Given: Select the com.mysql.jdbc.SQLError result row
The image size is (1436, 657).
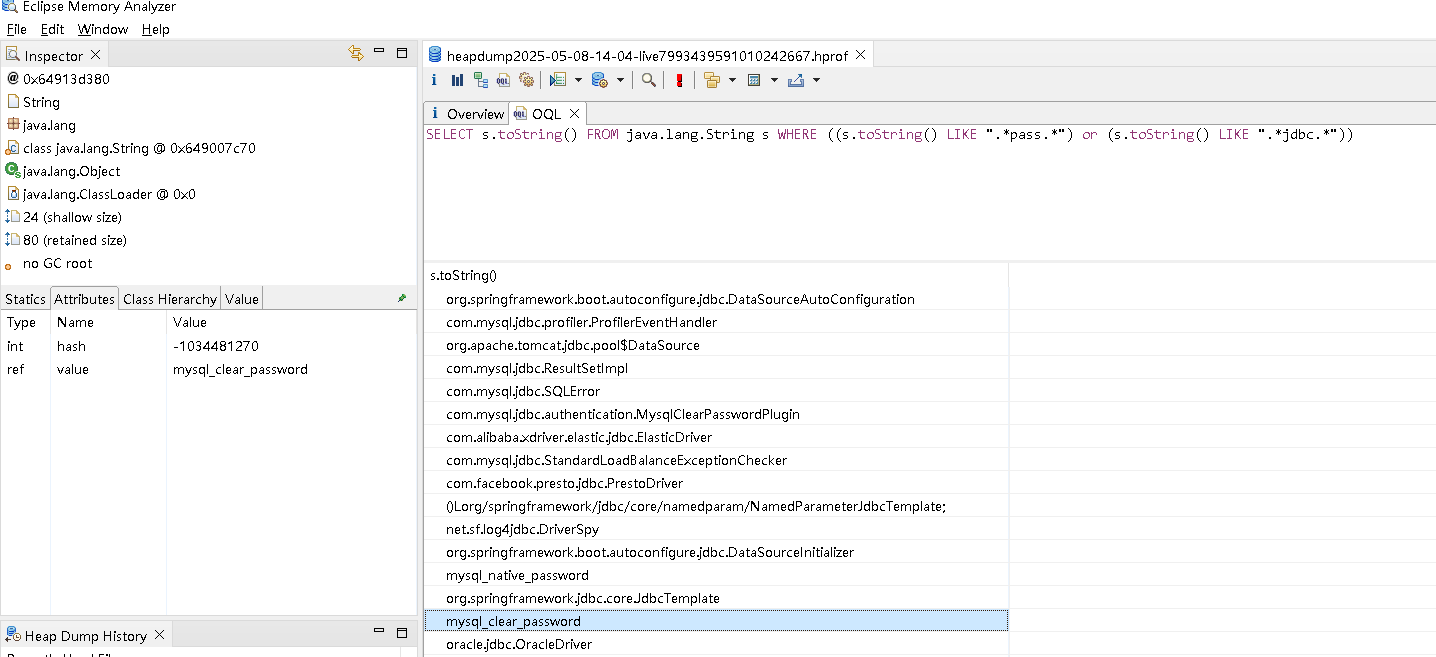Looking at the screenshot, I should [715, 391].
